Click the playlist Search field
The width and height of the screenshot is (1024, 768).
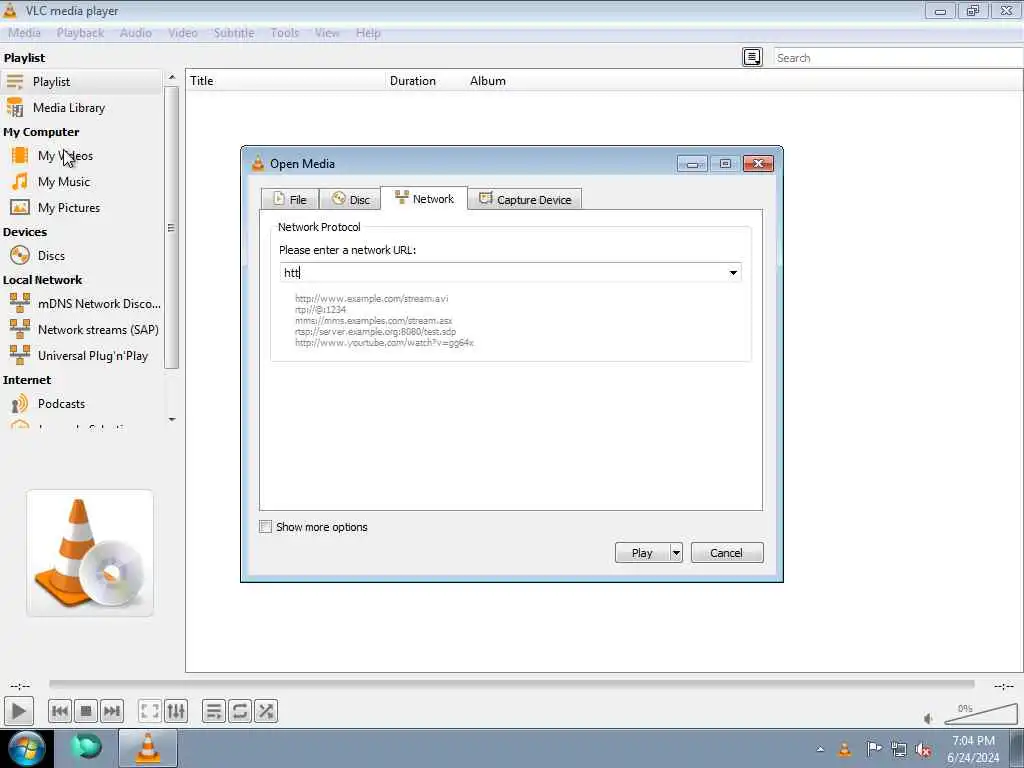898,57
